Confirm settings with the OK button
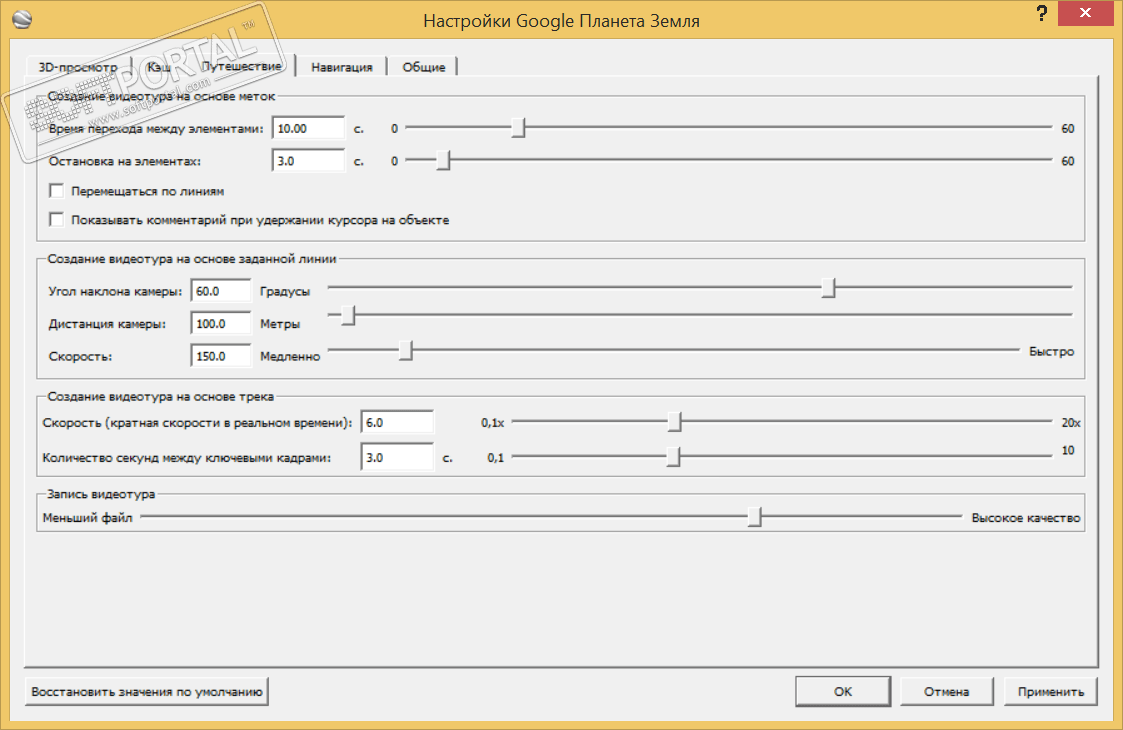 [843, 691]
